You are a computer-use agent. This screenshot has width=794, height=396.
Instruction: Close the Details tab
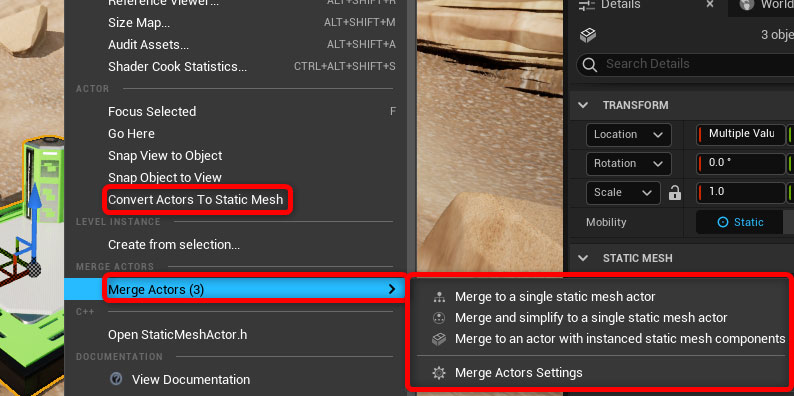710,4
